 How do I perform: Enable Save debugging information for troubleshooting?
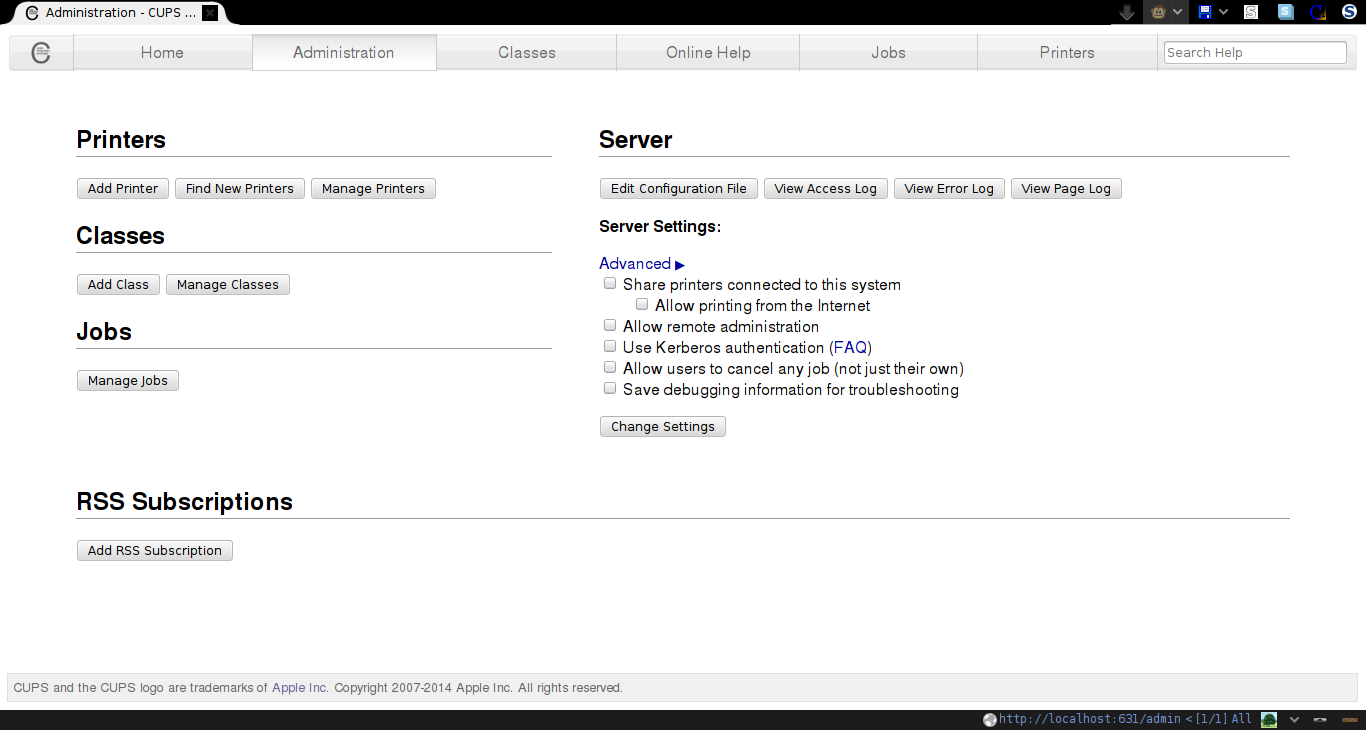(610, 389)
